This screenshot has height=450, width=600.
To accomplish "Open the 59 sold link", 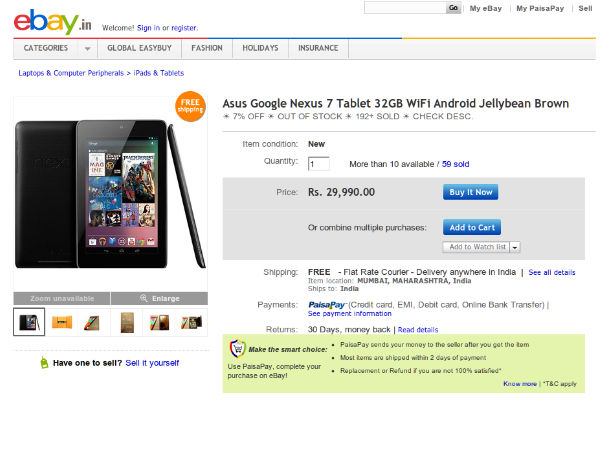I will [x=455, y=163].
